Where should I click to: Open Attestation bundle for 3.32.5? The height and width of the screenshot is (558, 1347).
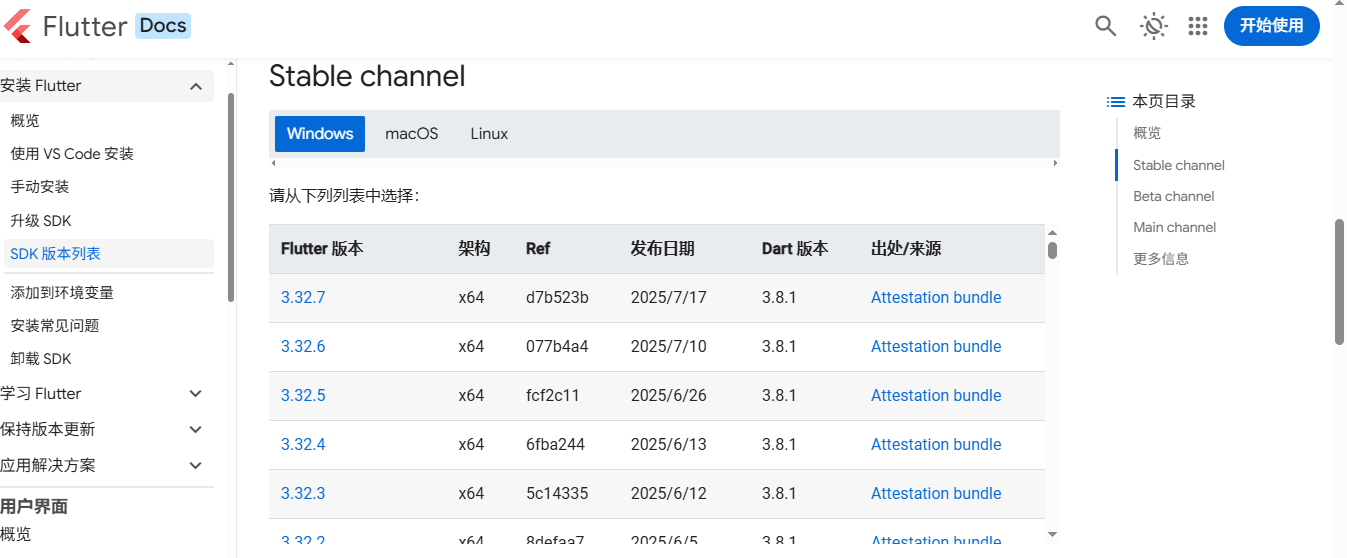click(x=936, y=396)
